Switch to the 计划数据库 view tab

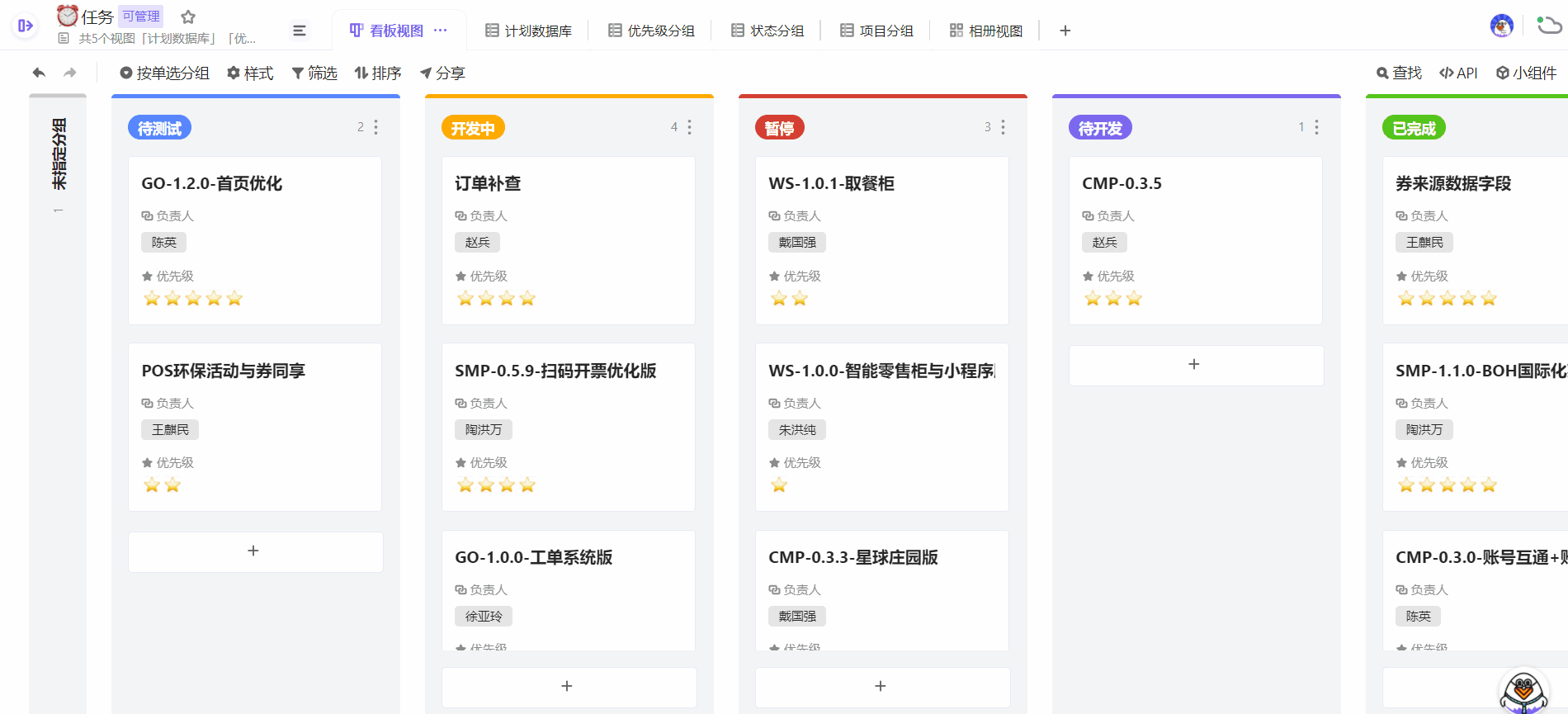tap(528, 31)
